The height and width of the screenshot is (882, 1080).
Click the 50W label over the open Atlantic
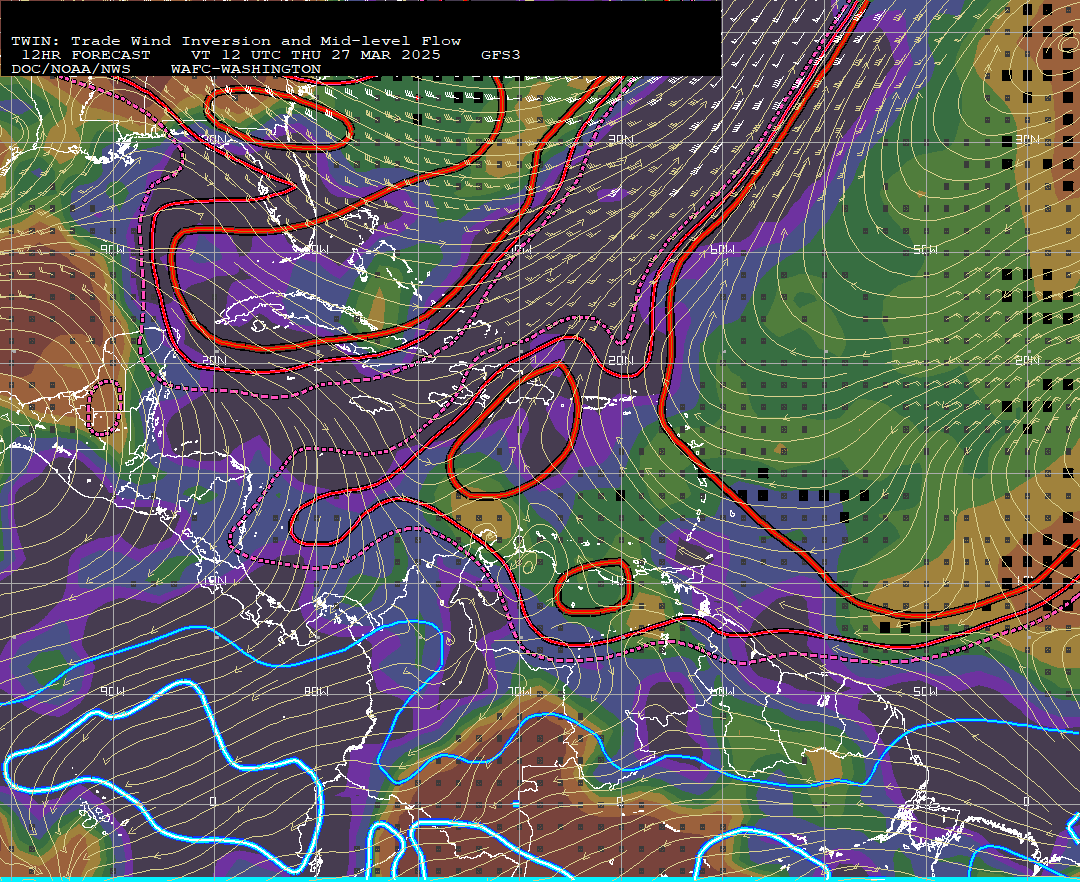click(x=926, y=249)
